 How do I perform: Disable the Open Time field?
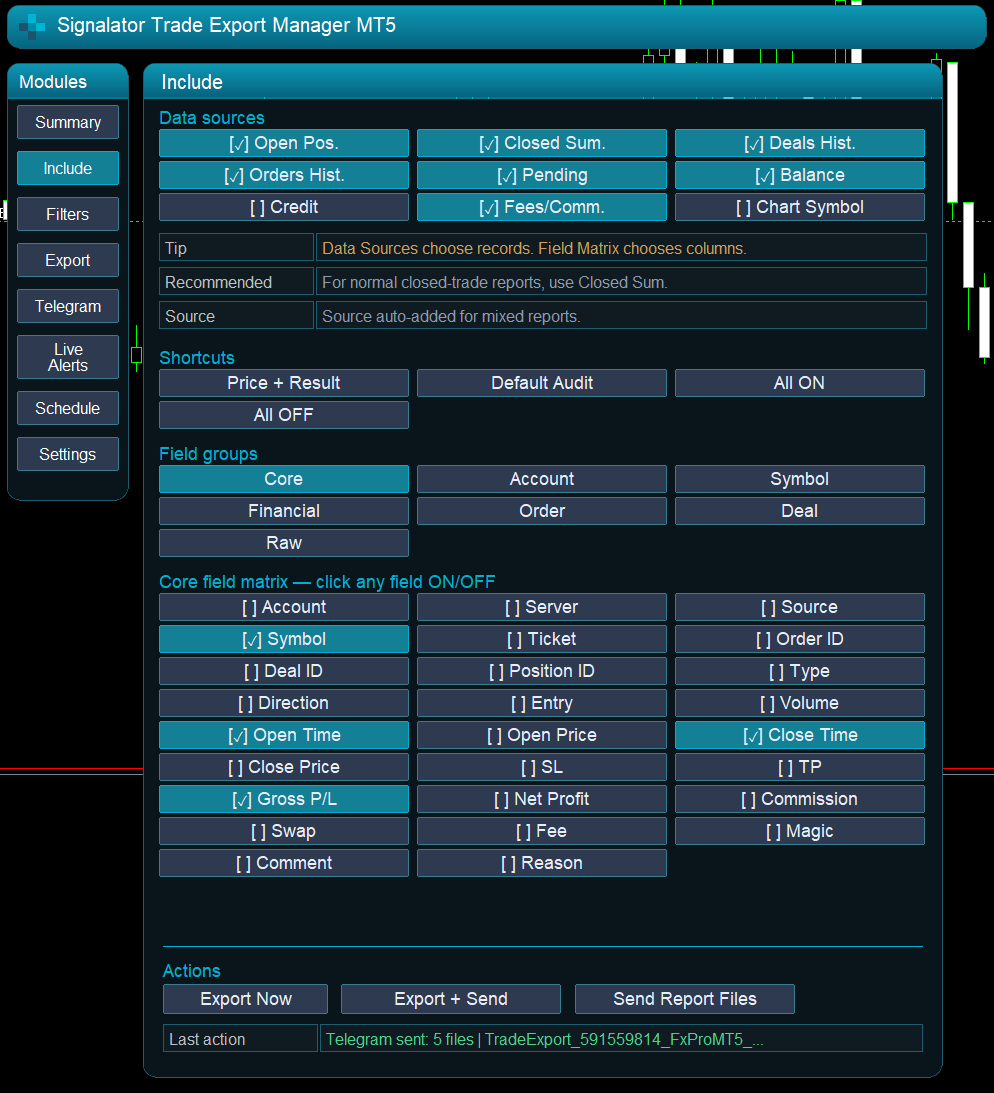click(284, 735)
